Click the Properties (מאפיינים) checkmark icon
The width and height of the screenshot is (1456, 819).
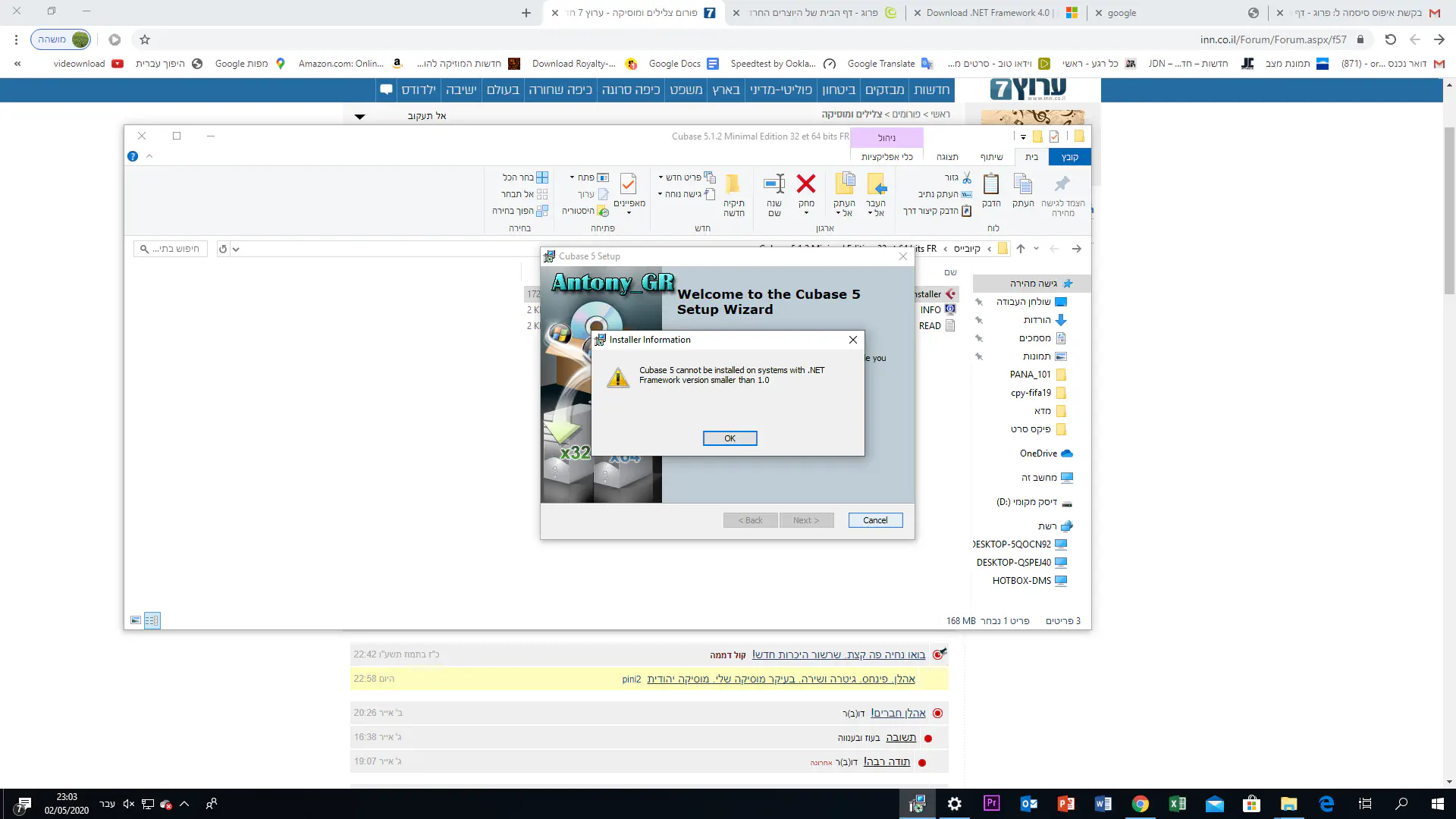(629, 184)
